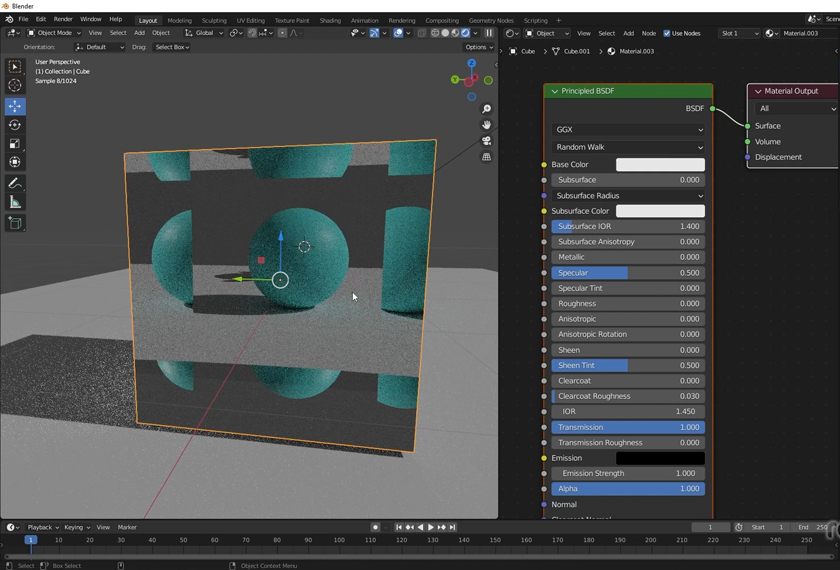Switch perspective/orthographic with the grid icon
840x570 pixels.
pyautogui.click(x=487, y=157)
